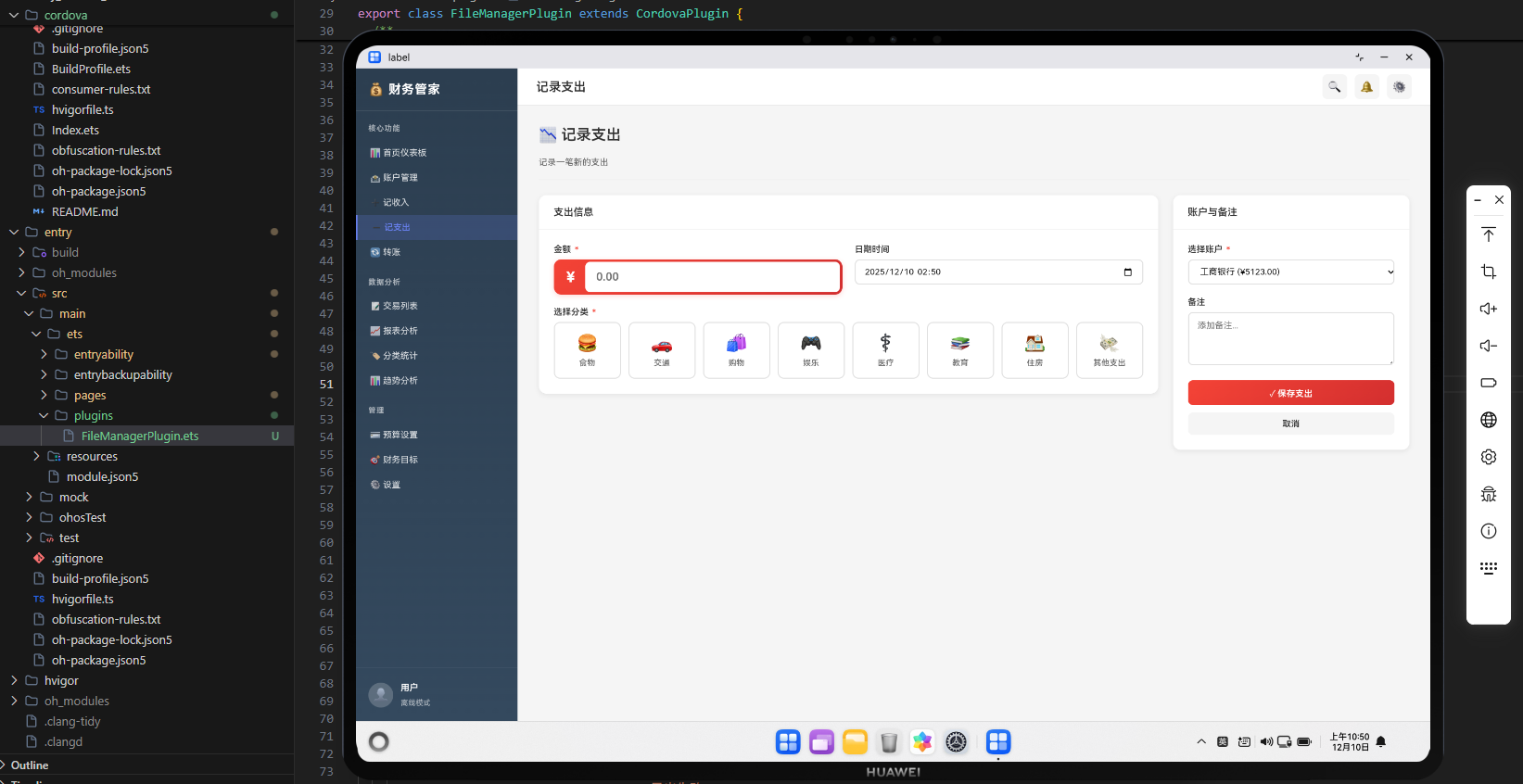This screenshot has height=784, width=1523.
Task: Choose the 娱乐 entertainment category
Action: (811, 350)
